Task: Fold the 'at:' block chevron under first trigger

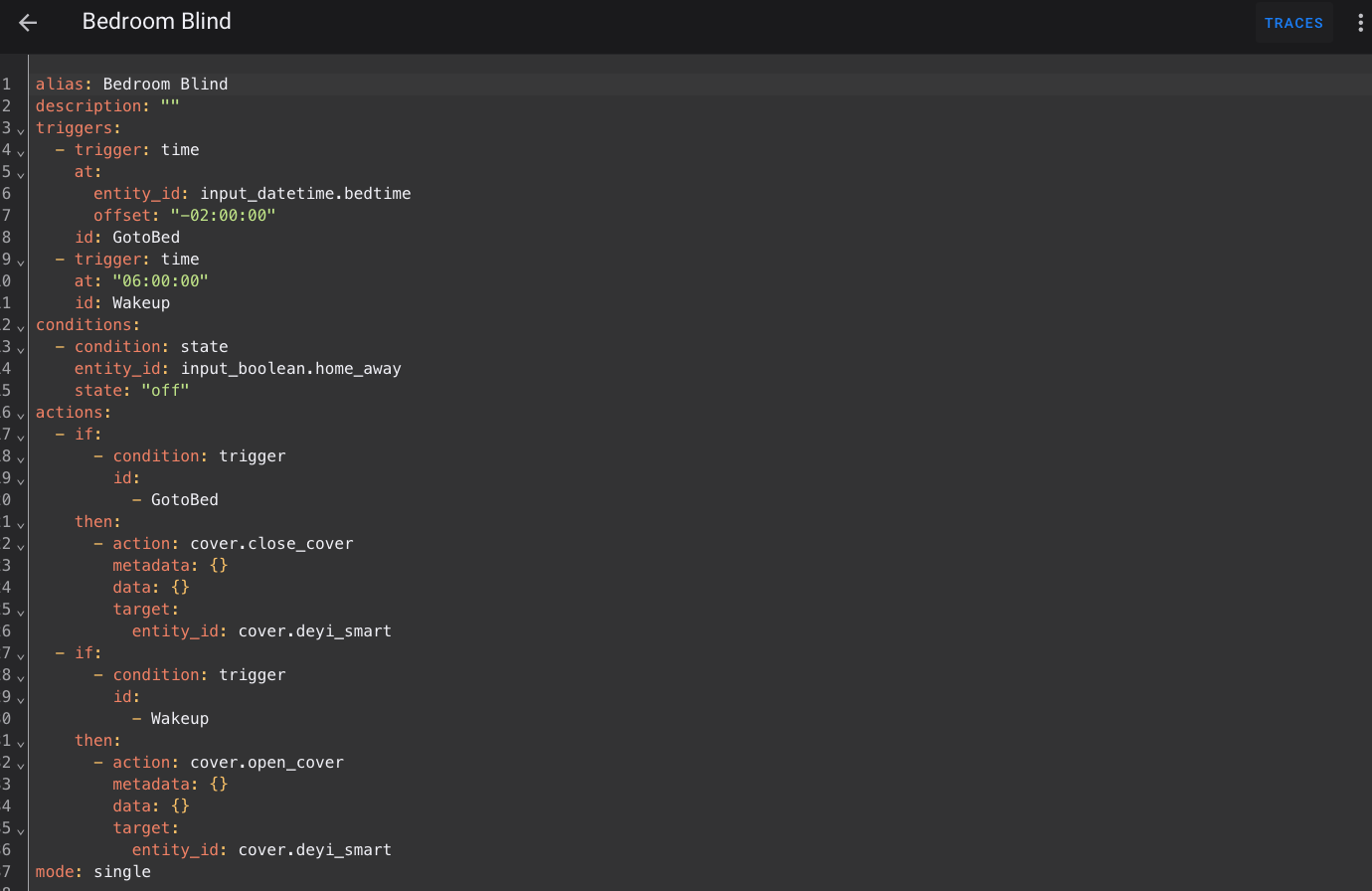Action: (x=20, y=174)
